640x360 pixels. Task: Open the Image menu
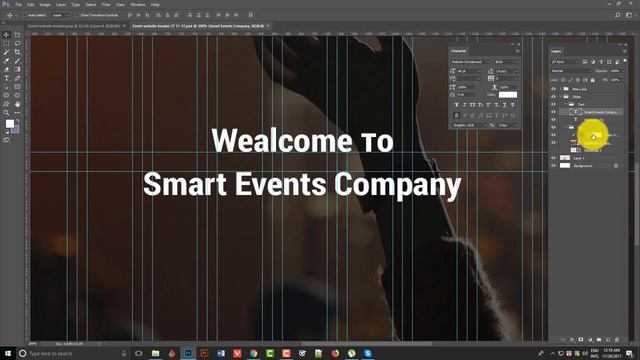(x=45, y=4)
